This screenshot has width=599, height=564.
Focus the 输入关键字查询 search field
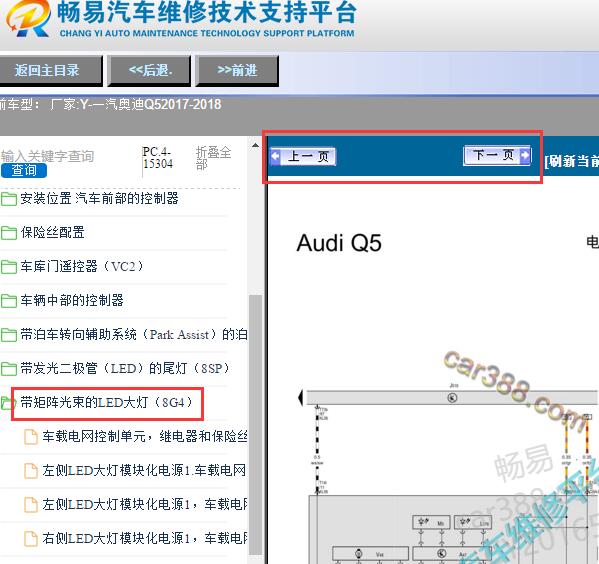(x=47, y=156)
